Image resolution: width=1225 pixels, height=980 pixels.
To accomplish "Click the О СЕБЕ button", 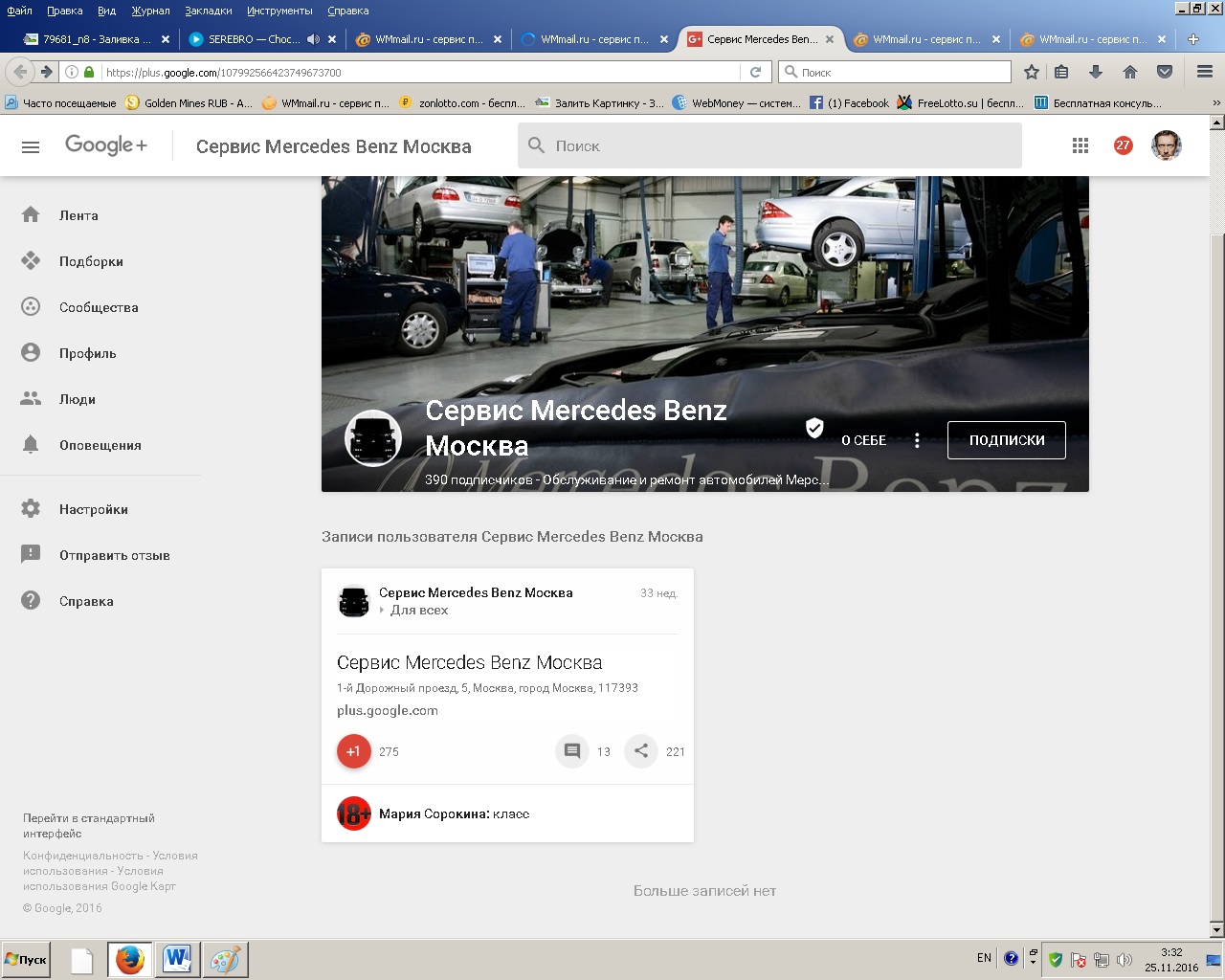I will 863,440.
